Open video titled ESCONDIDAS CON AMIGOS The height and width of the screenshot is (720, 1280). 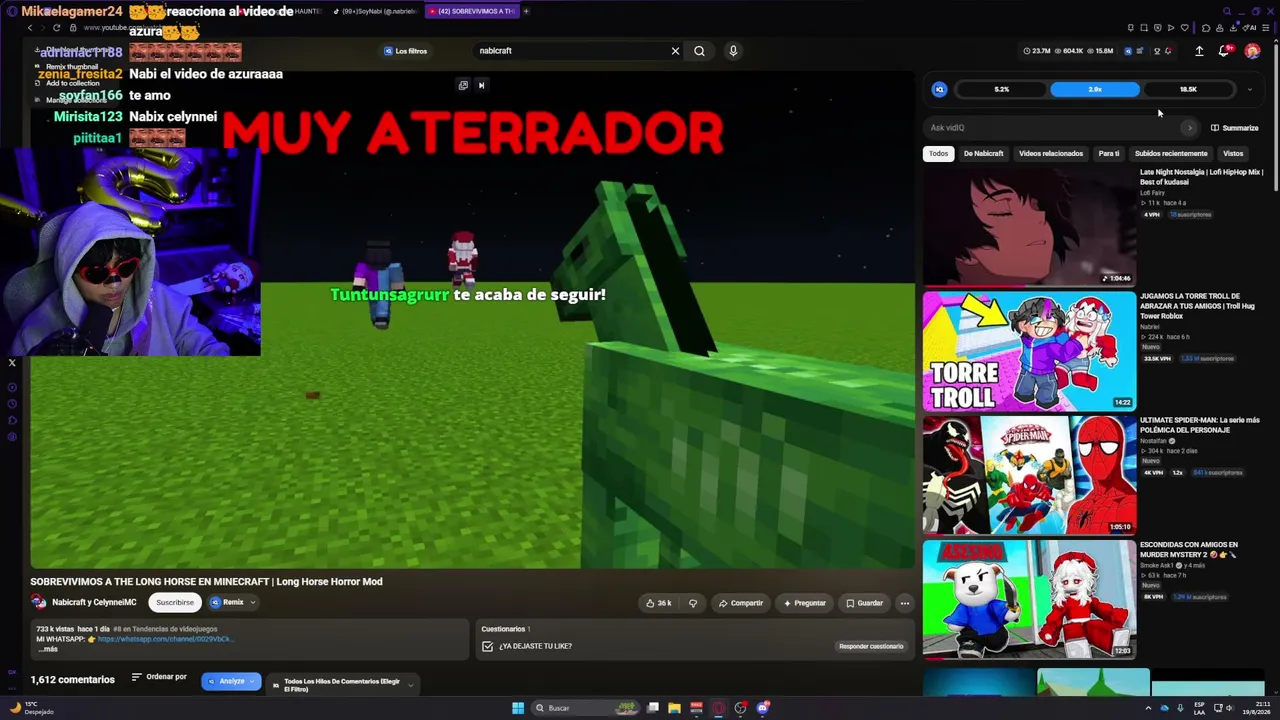1189,550
